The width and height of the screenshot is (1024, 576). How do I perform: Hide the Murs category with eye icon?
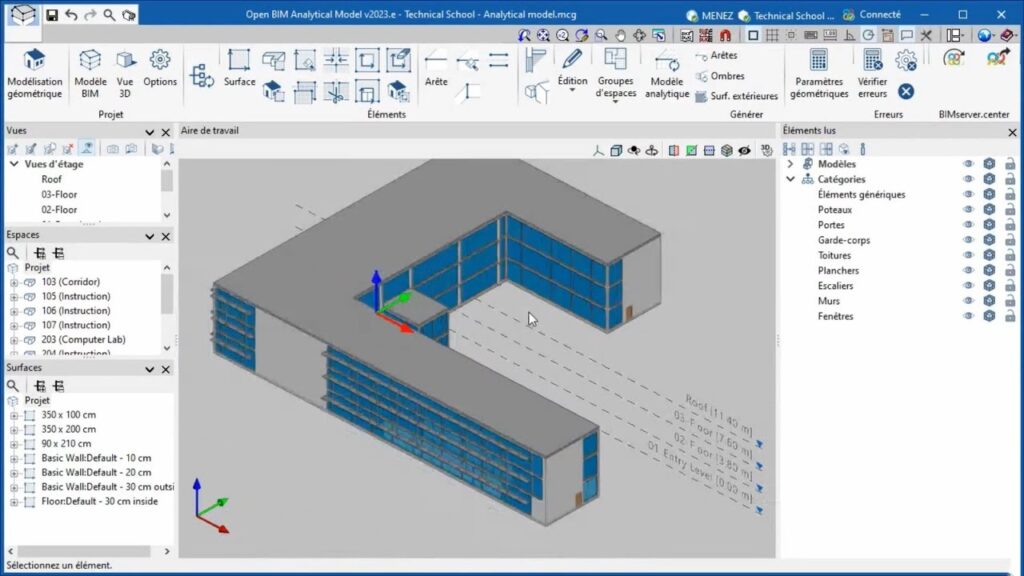click(x=968, y=301)
